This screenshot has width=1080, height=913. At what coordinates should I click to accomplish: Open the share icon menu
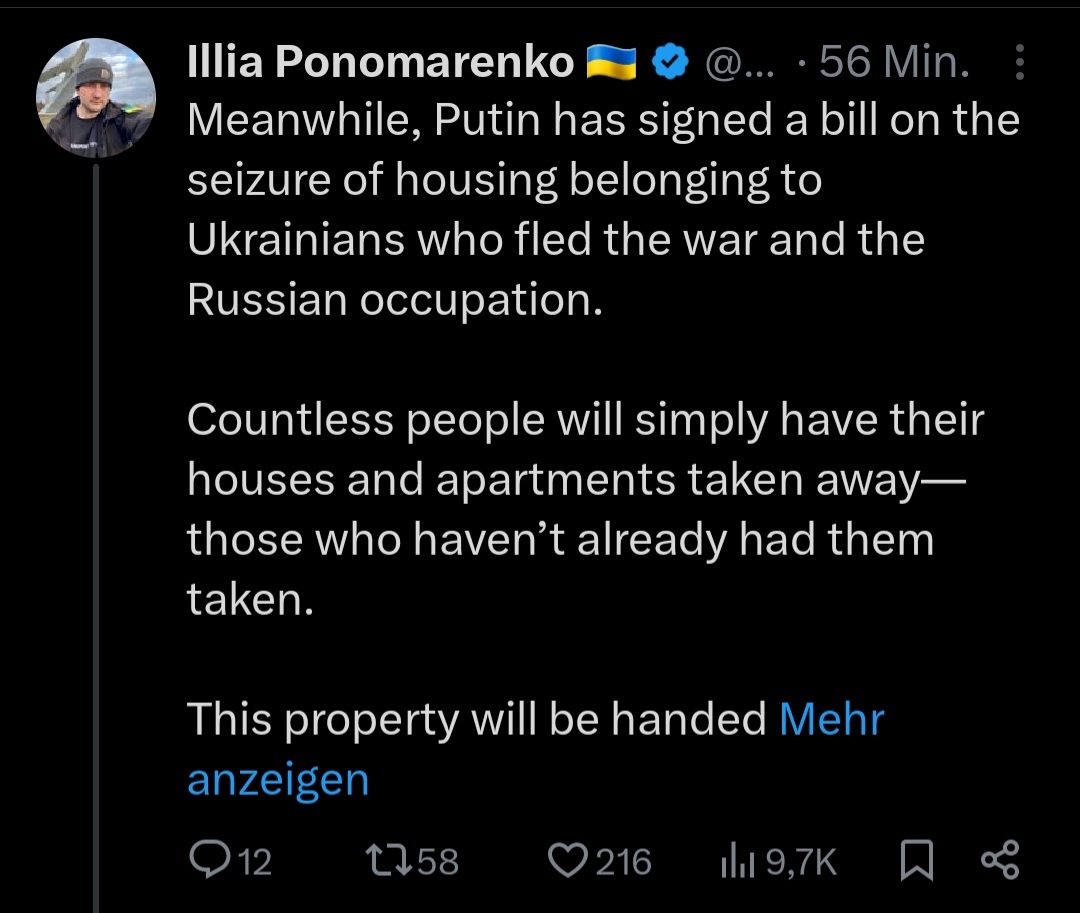(1000, 860)
